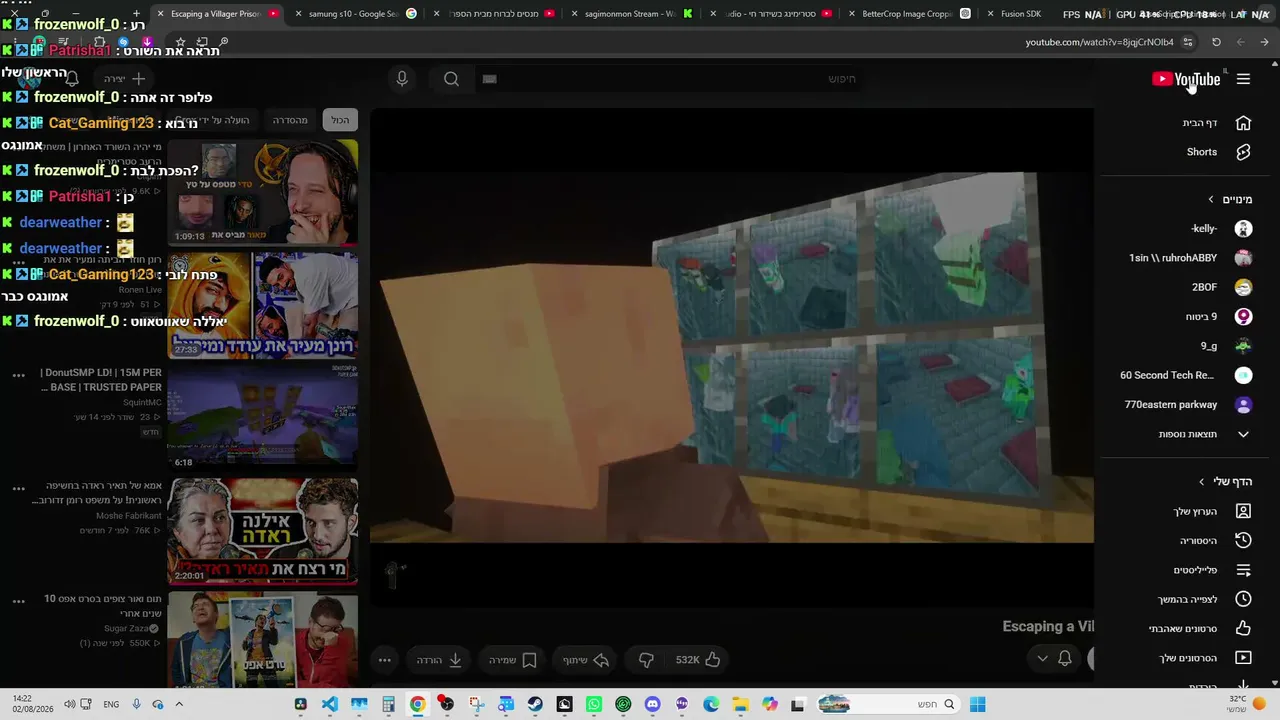The width and height of the screenshot is (1280, 720).
Task: Click the subscription notification bell
Action: [1065, 658]
